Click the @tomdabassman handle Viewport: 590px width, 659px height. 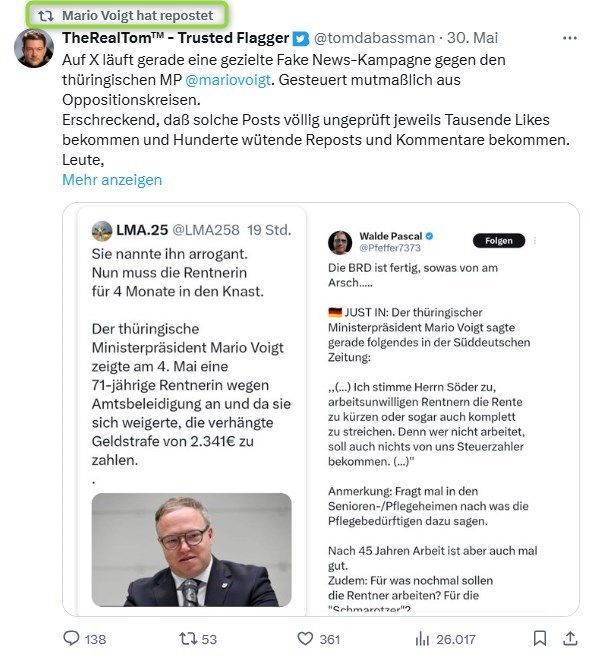[374, 38]
